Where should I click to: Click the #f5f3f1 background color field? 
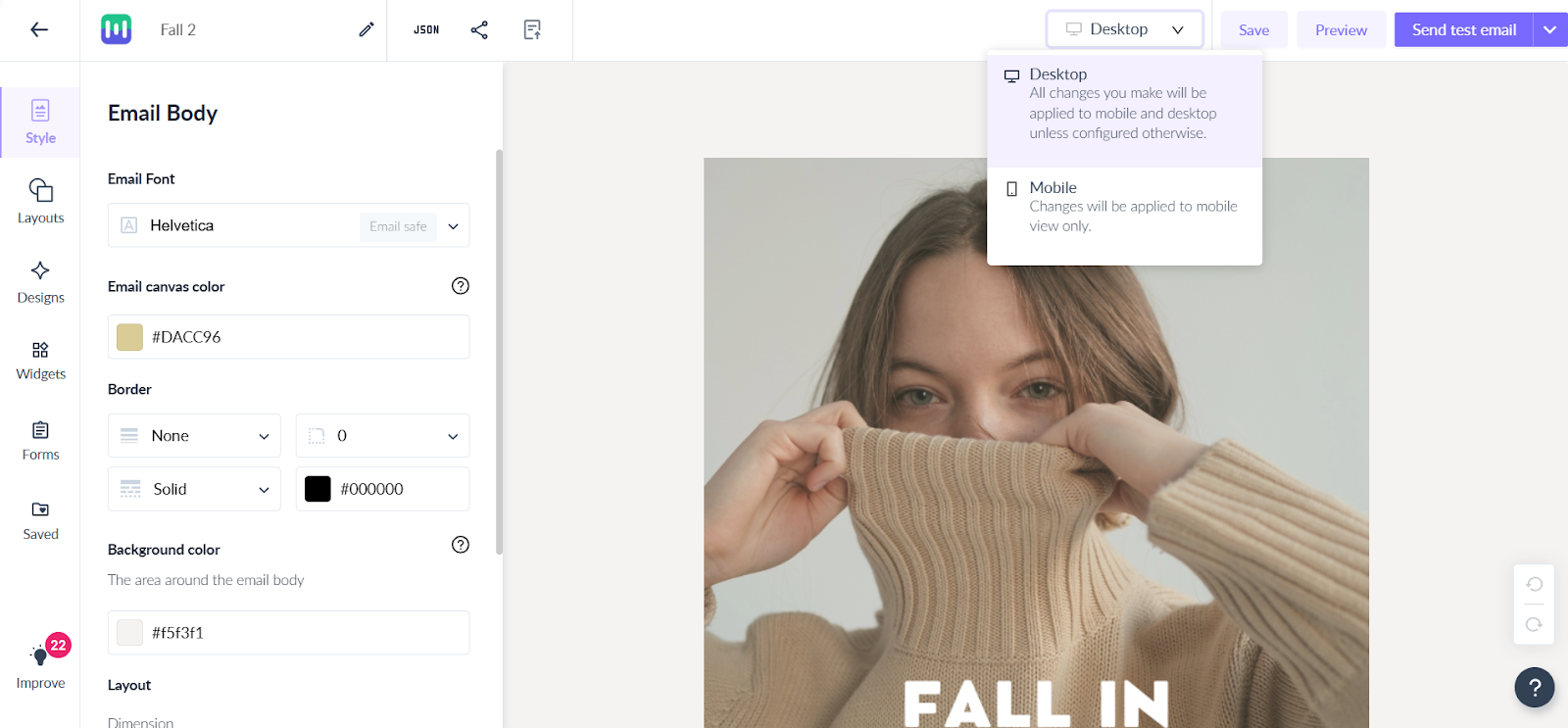288,633
